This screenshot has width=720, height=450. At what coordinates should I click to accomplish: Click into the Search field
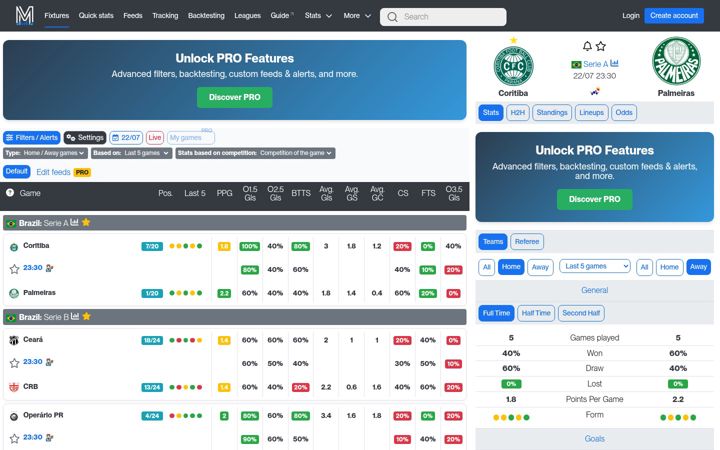pos(443,17)
